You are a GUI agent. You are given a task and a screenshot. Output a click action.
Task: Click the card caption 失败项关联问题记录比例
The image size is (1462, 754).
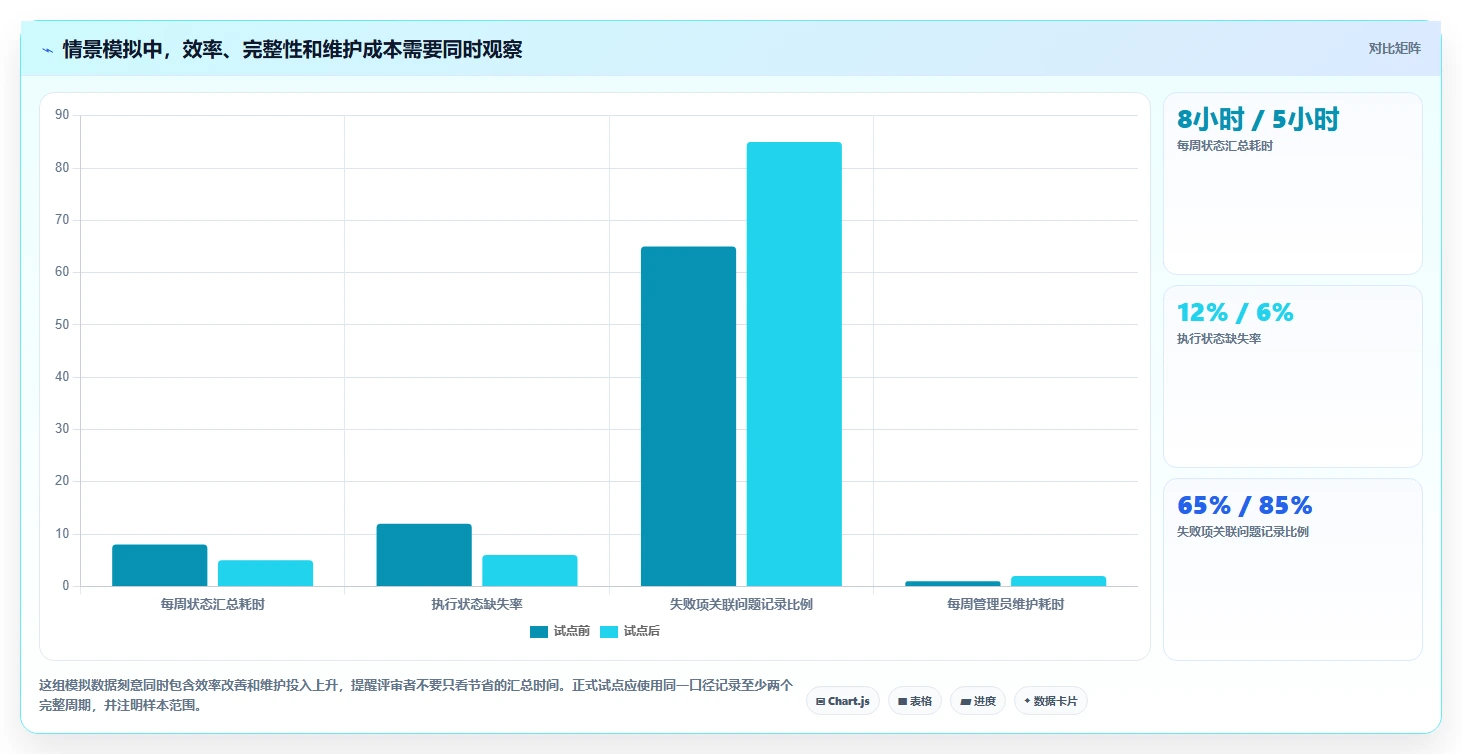[x=1243, y=532]
